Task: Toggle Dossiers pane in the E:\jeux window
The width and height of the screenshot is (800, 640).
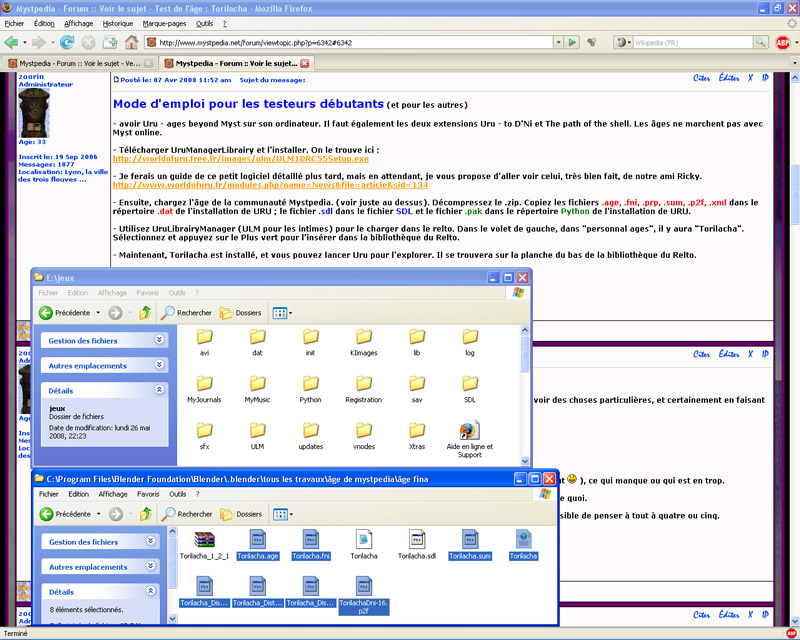Action: 240,313
